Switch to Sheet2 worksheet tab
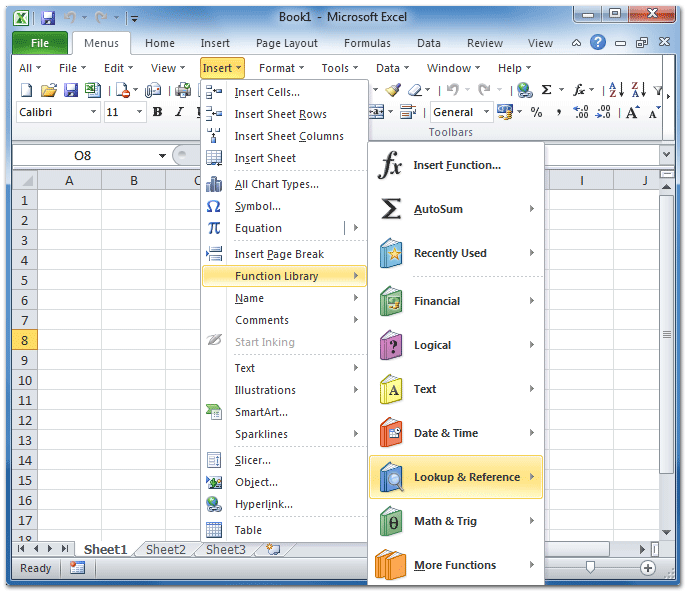688x595 pixels. (x=165, y=549)
